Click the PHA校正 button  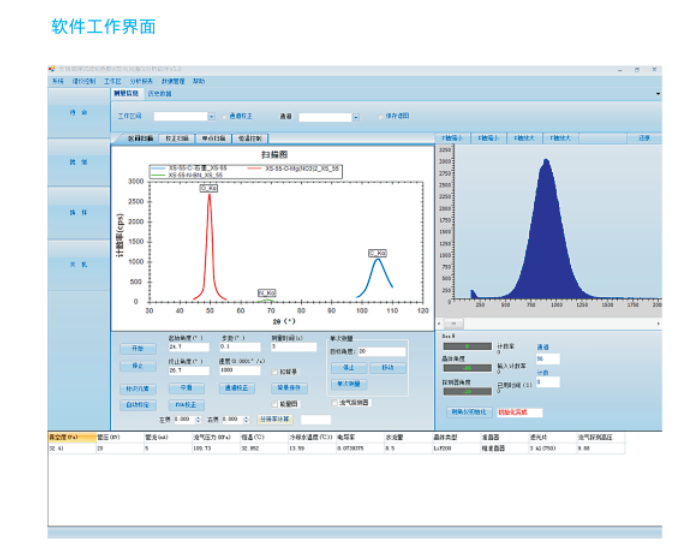click(186, 405)
